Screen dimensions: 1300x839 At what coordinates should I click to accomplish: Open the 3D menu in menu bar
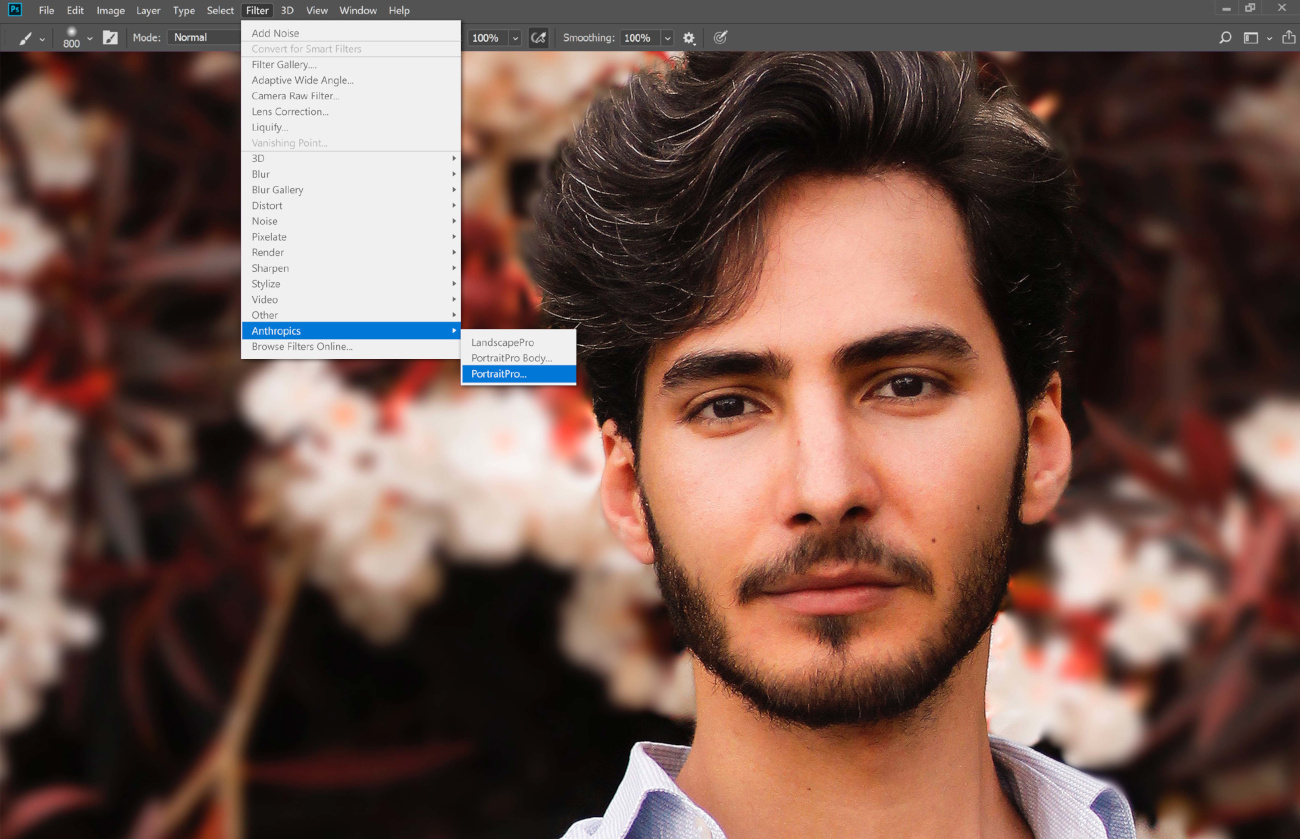tap(287, 10)
